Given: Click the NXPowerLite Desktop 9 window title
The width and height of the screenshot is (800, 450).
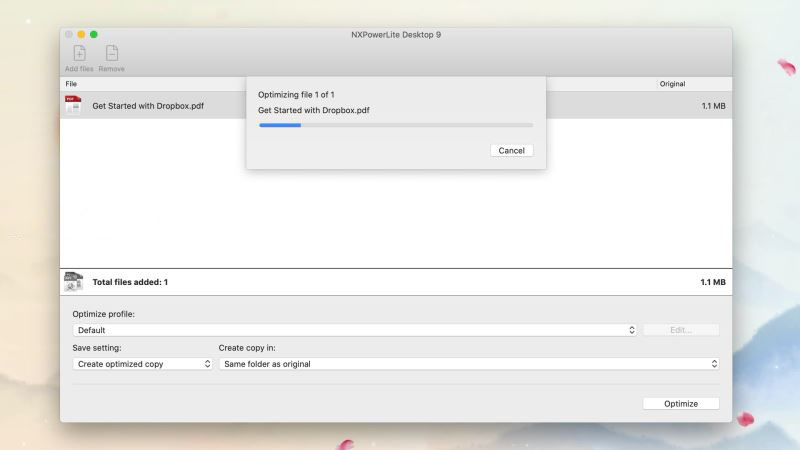Looking at the screenshot, I should click(396, 35).
